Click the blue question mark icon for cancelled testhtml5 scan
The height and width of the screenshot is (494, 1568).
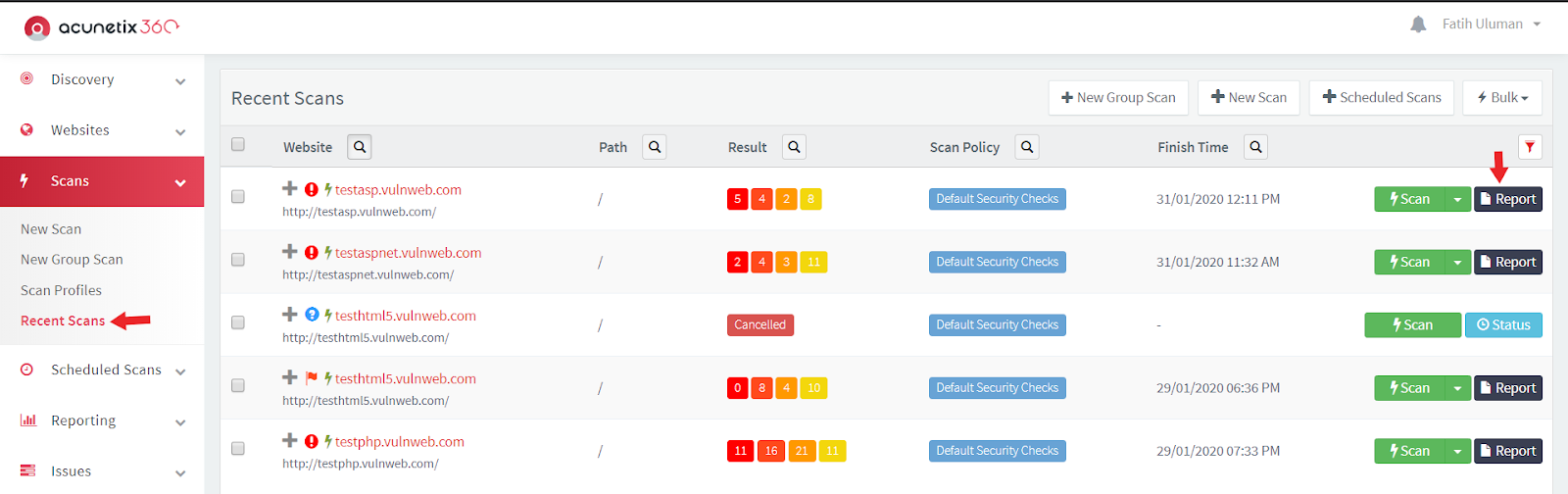coord(312,315)
